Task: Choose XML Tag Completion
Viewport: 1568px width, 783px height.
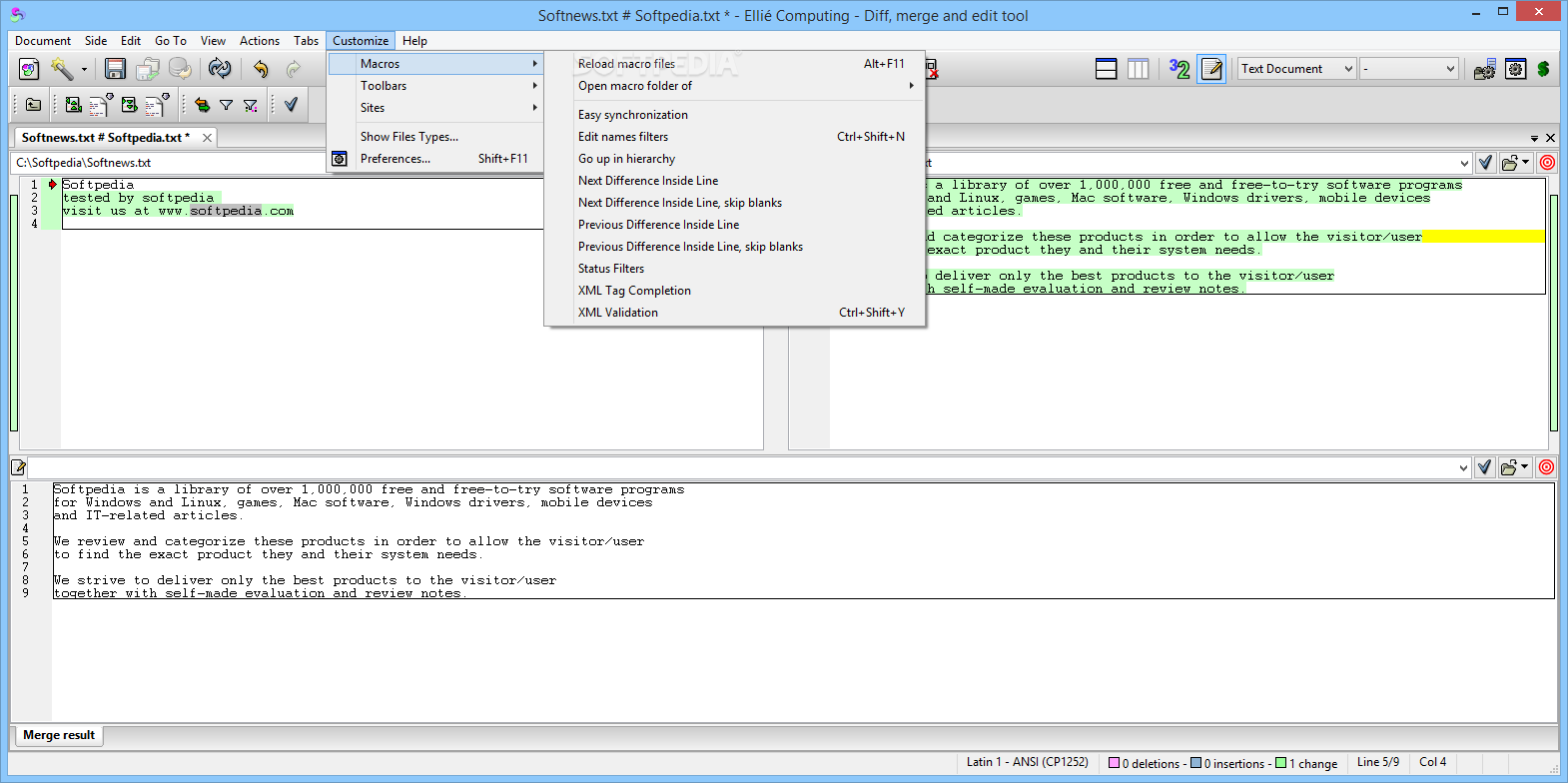Action: pyautogui.click(x=735, y=291)
